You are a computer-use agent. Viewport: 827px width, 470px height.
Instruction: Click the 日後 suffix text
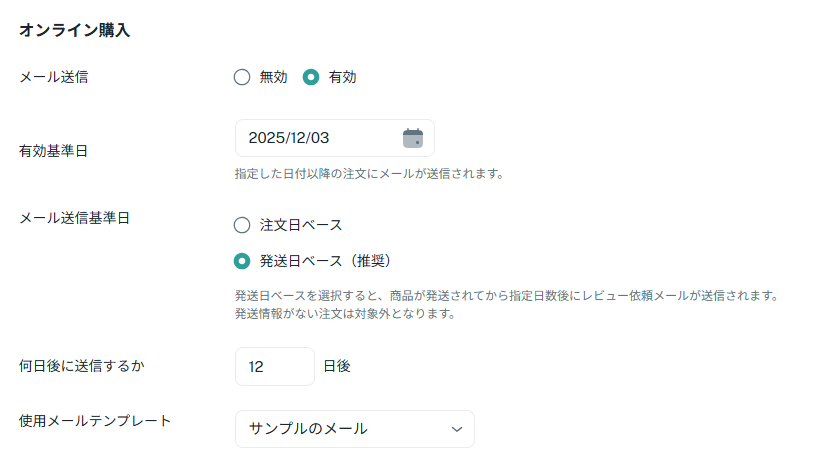337,367
